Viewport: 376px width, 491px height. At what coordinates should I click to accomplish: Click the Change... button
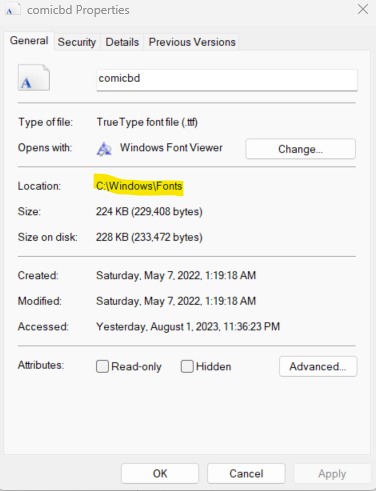(x=300, y=149)
